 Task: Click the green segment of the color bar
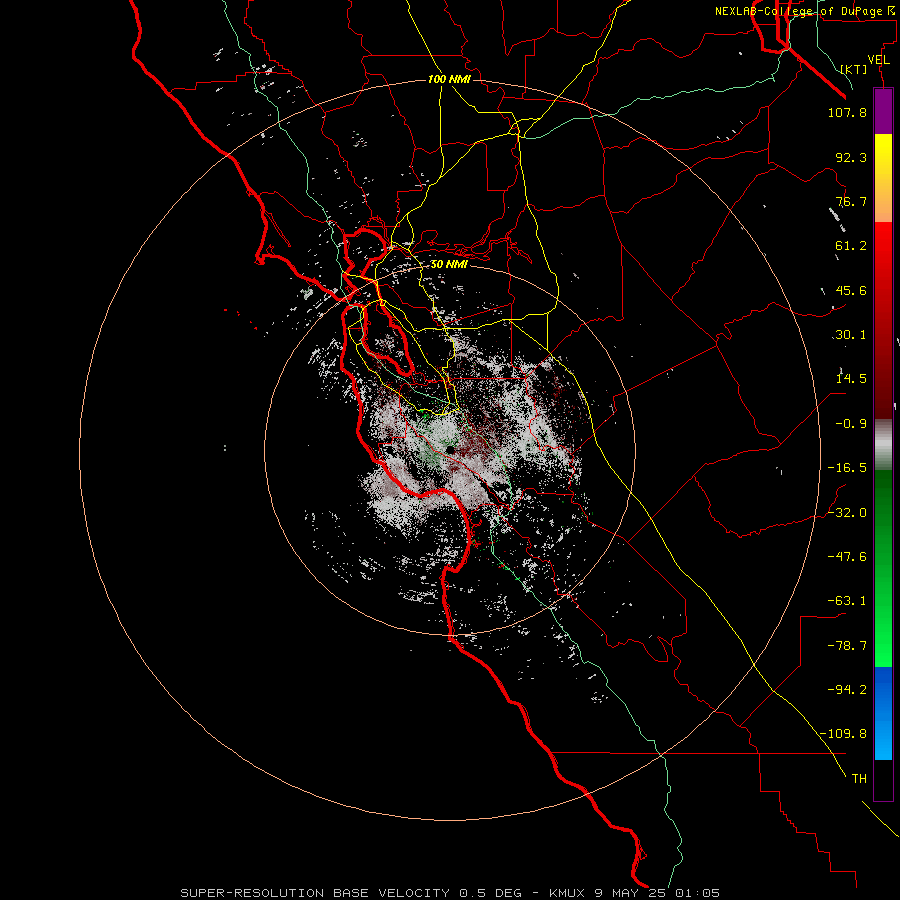(x=883, y=568)
